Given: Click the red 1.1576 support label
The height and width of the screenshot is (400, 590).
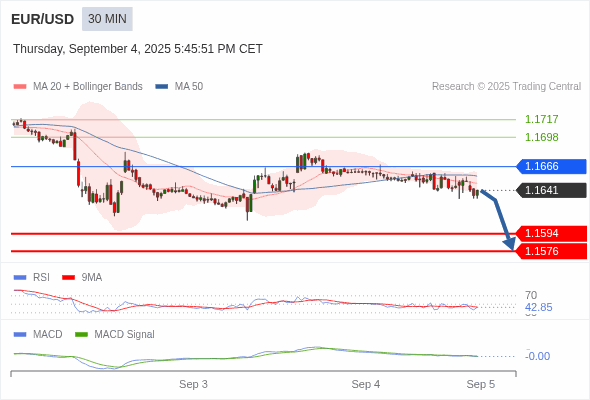Looking at the screenshot, I should [x=551, y=251].
